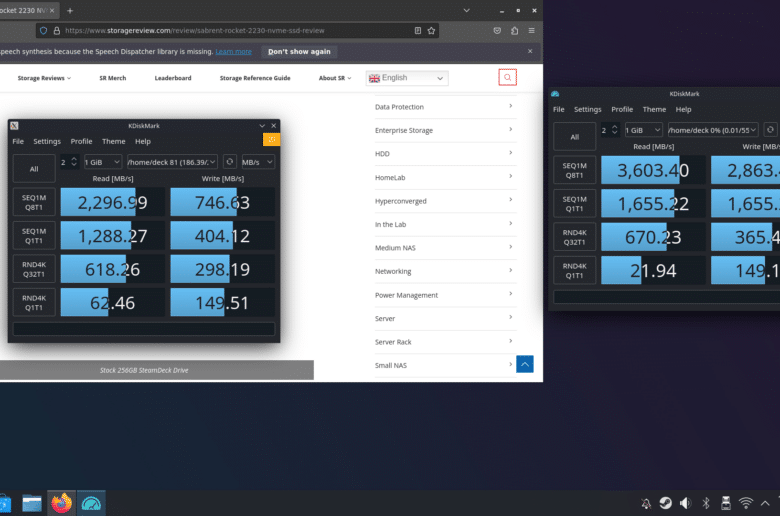The height and width of the screenshot is (516, 780).
Task: Run RND4K Q1T1 test in KDiskMark window
Action: [x=575, y=270]
